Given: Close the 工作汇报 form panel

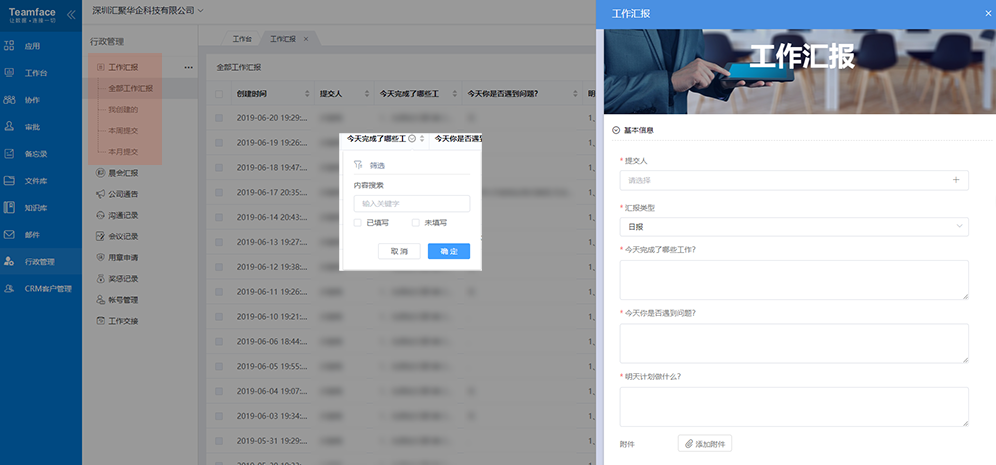Looking at the screenshot, I should [x=988, y=13].
